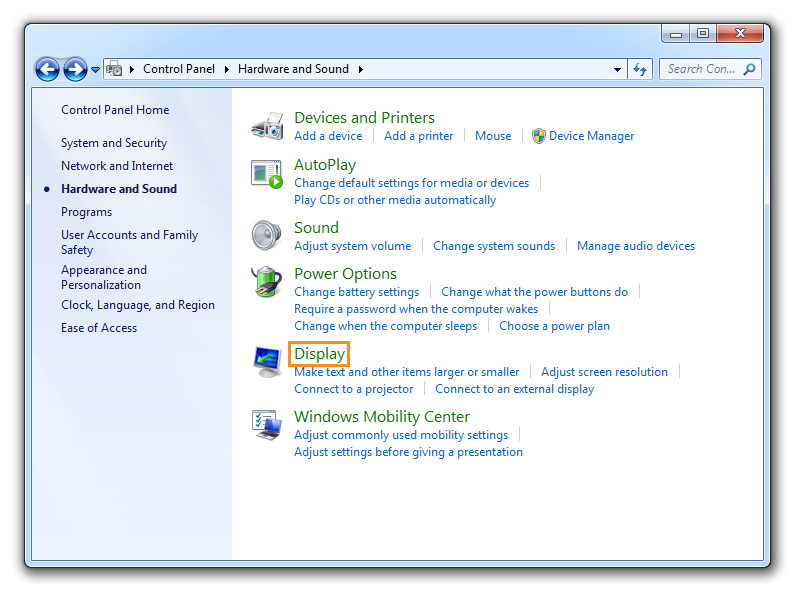Open System and Security category

114,143
